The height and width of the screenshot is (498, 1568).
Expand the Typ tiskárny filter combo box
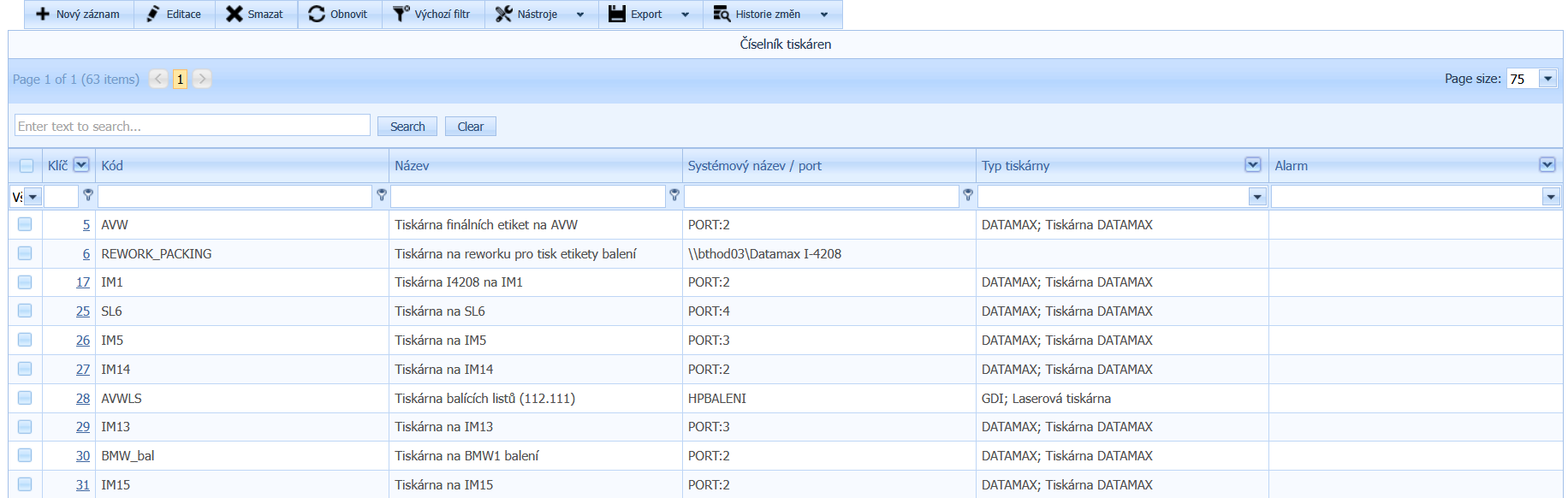tap(1256, 197)
